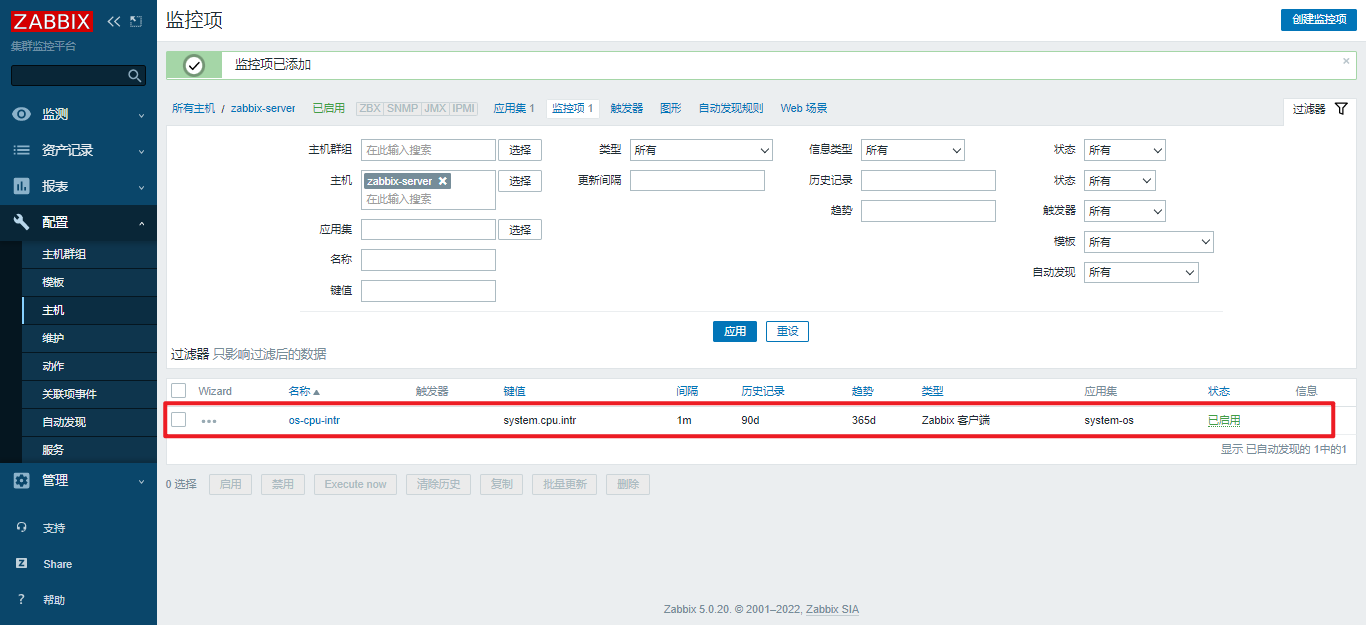Collapse the sidebar with the double-chevron icon
This screenshot has width=1366, height=625.
(114, 21)
